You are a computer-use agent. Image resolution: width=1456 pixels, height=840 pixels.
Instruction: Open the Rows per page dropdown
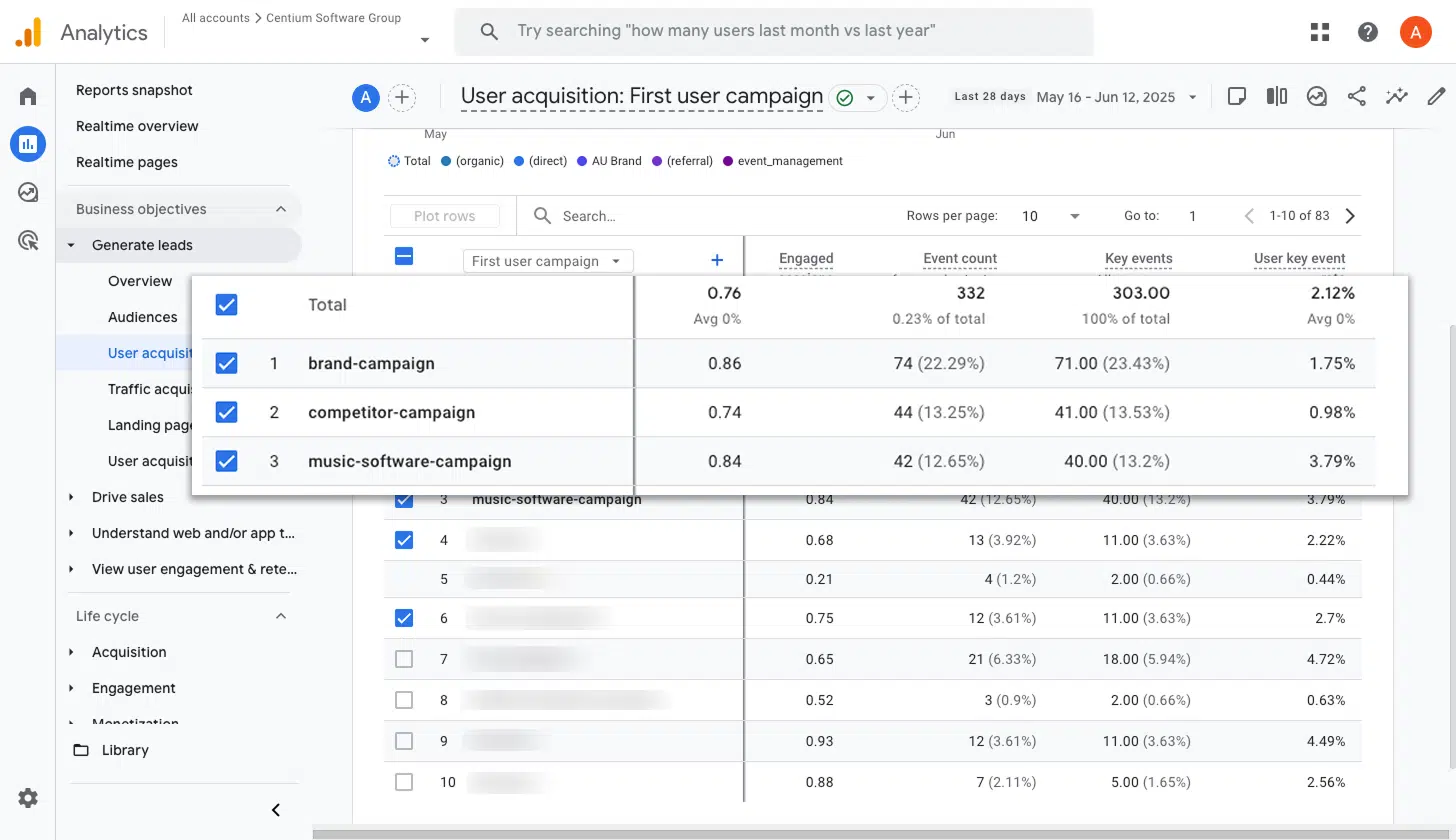click(1050, 215)
